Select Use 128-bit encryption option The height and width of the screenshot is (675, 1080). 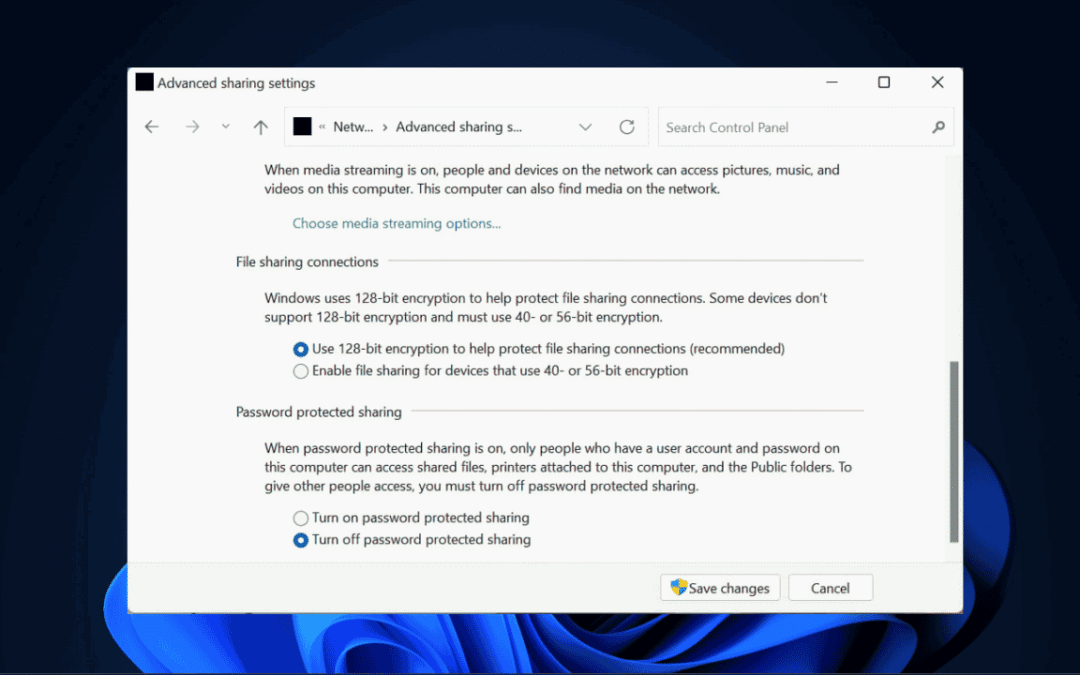click(x=300, y=349)
